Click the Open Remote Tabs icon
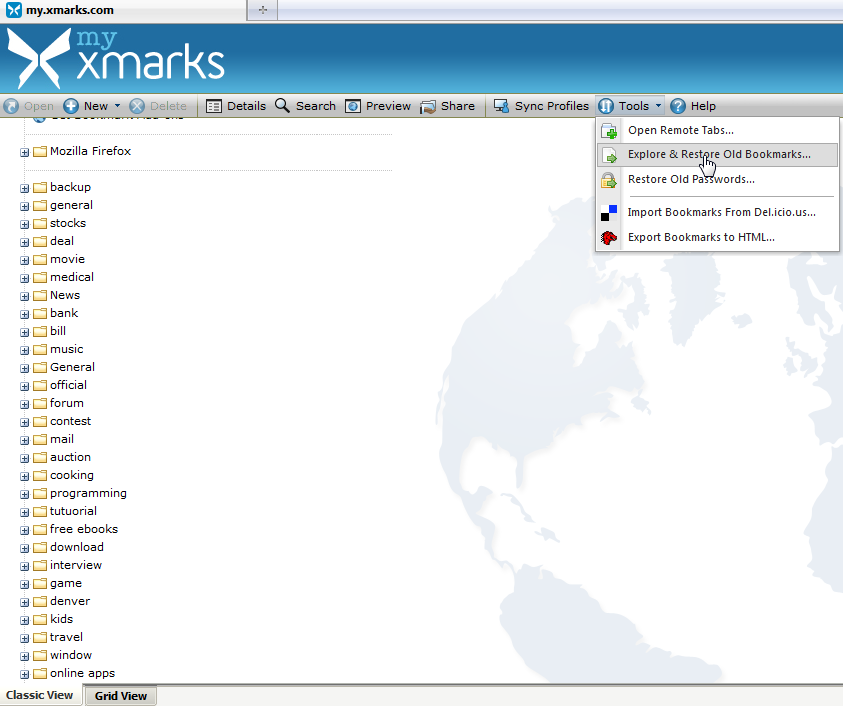843x706 pixels. (609, 131)
